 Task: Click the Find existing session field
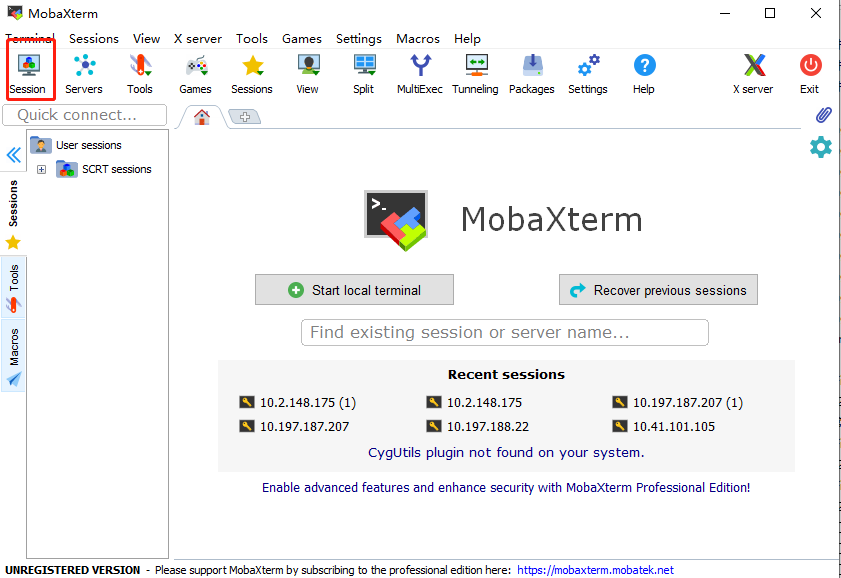coord(504,332)
